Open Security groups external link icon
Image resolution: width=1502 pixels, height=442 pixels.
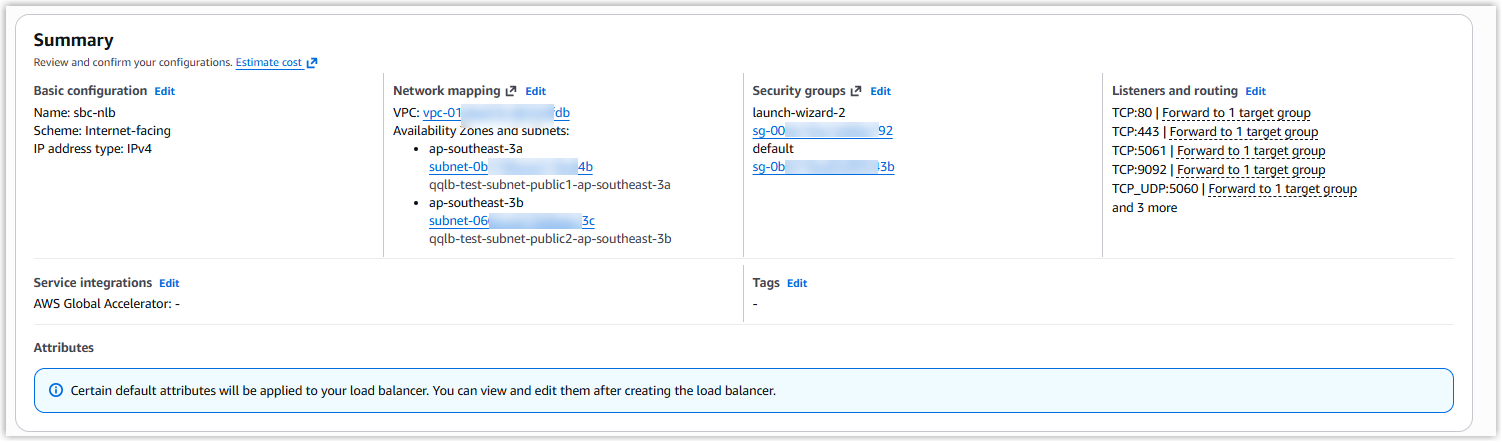point(856,91)
